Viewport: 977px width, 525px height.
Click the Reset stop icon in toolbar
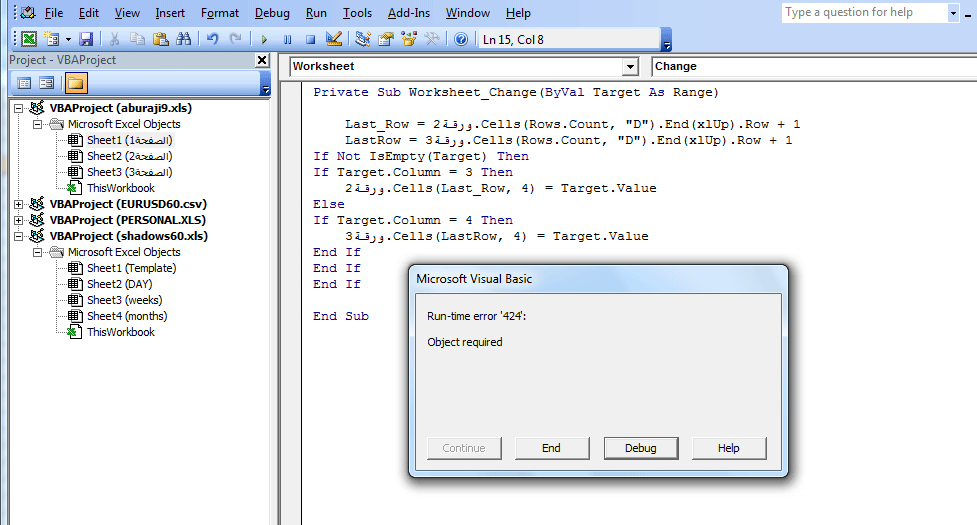point(310,39)
